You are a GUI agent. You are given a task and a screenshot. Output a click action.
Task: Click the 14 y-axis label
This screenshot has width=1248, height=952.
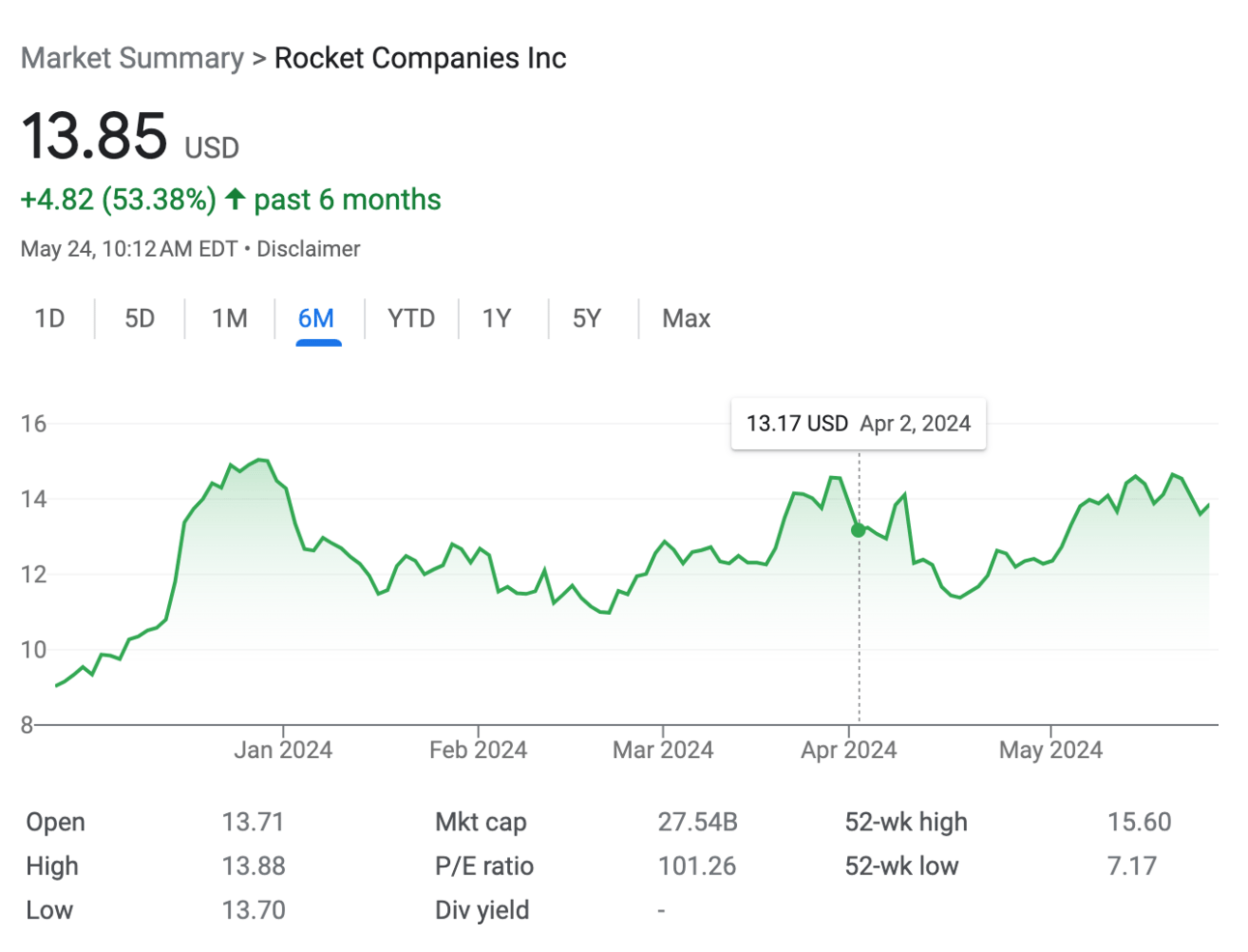pyautogui.click(x=34, y=499)
